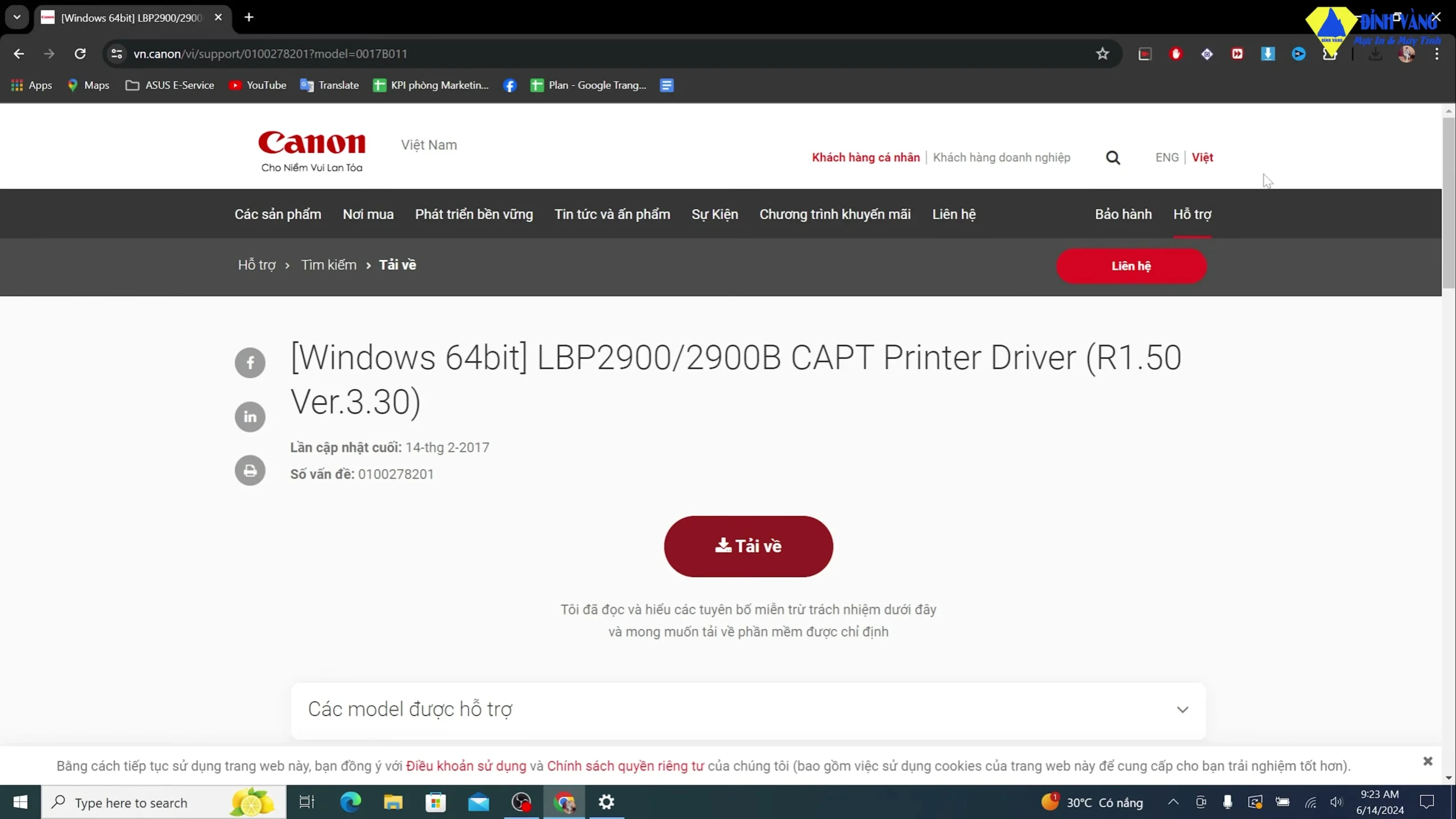Click the address bar URL

pos(270,53)
